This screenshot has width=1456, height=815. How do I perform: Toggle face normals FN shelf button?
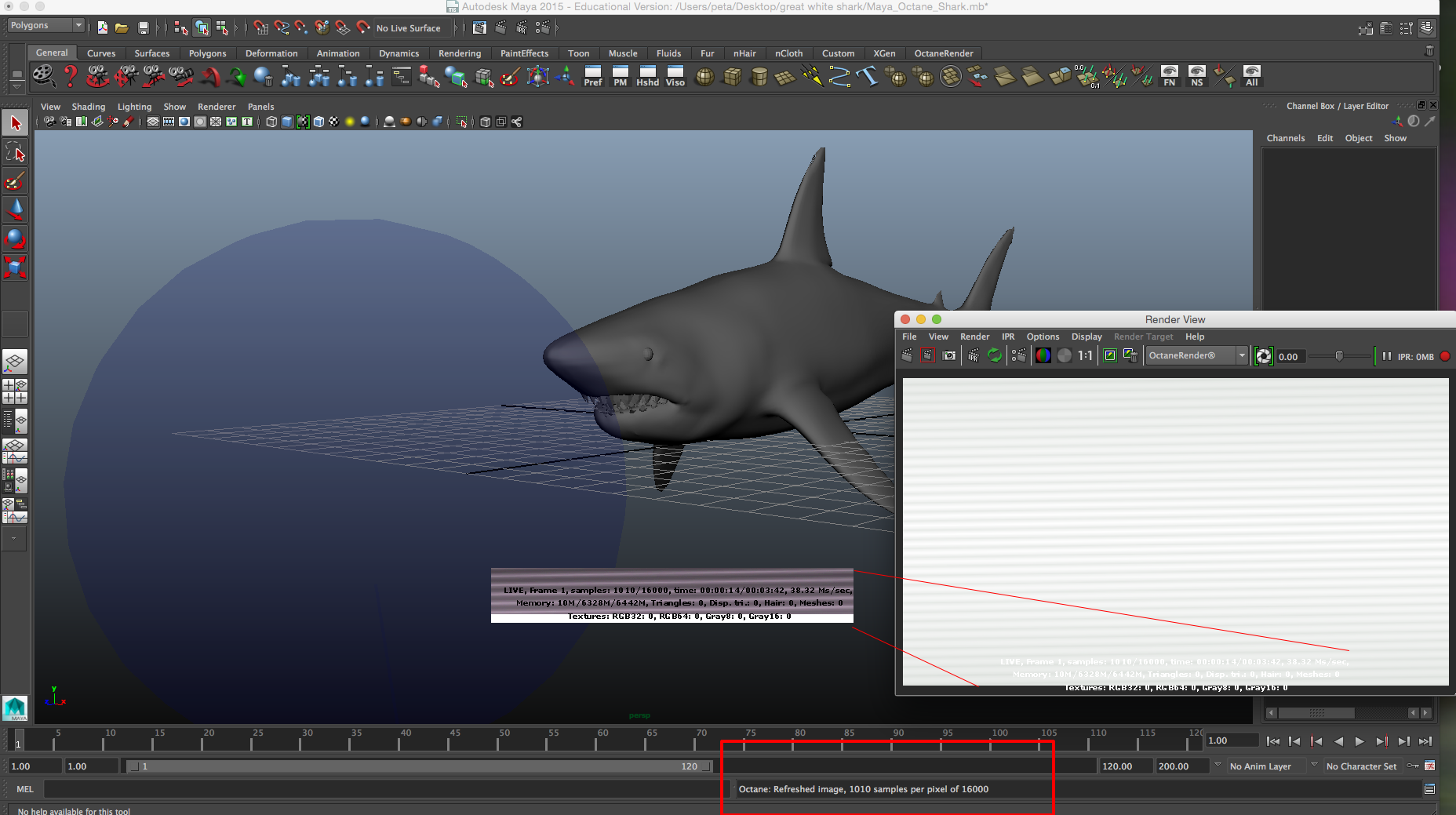(1170, 76)
